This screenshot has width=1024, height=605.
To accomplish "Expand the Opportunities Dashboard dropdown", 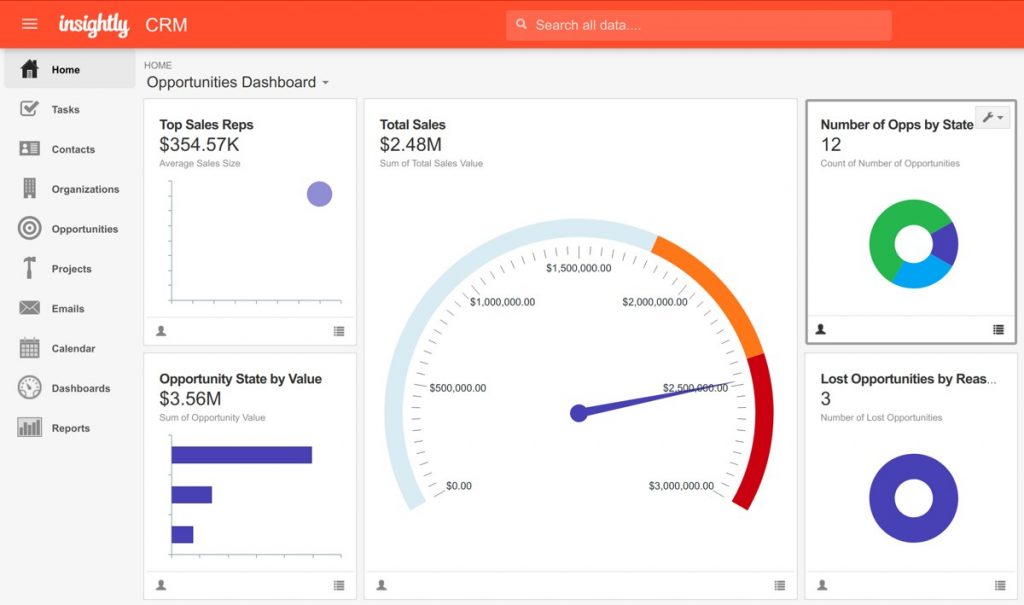I will (x=325, y=83).
